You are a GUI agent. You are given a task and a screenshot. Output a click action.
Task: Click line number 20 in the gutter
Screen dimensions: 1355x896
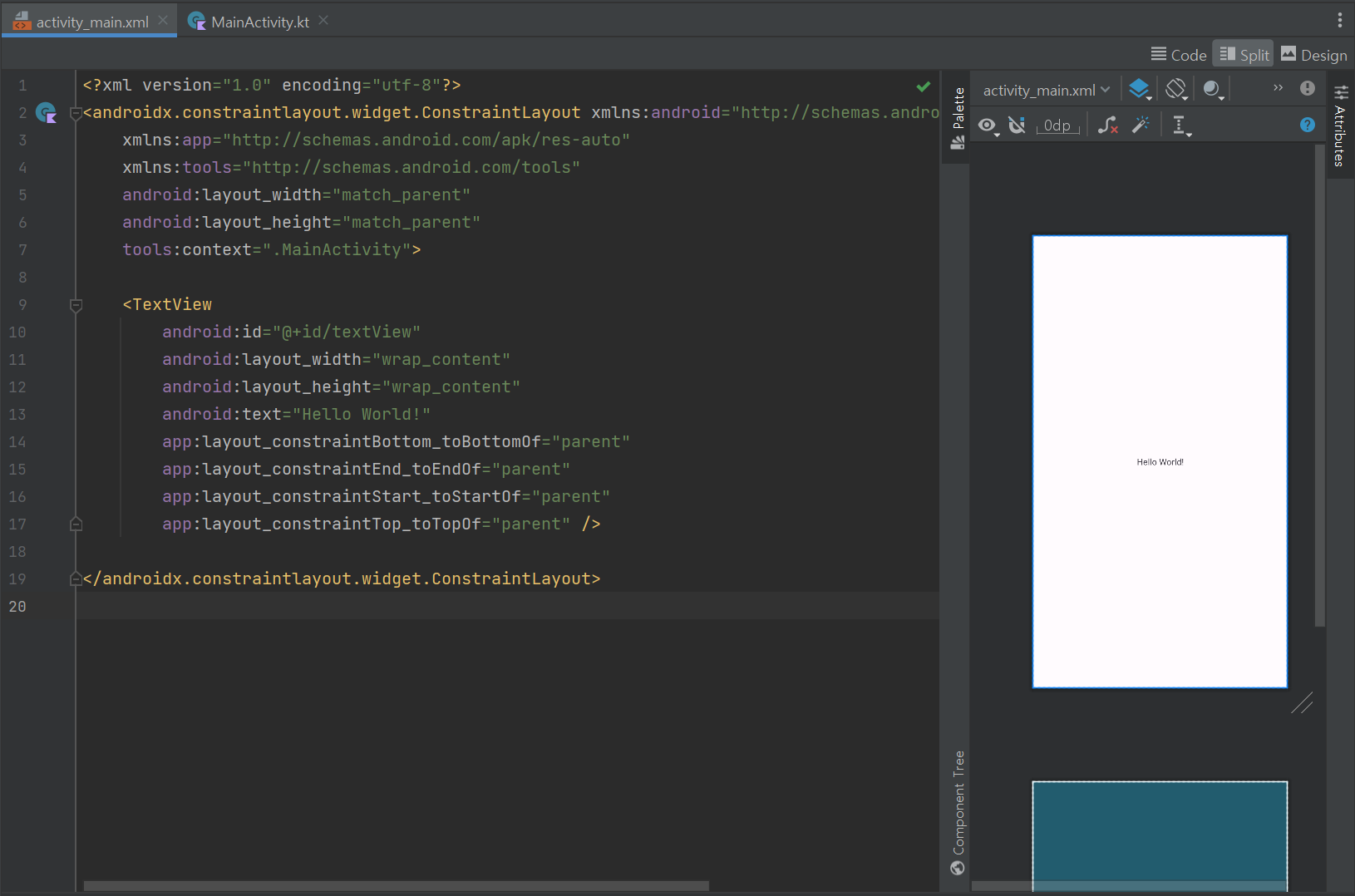coord(17,606)
